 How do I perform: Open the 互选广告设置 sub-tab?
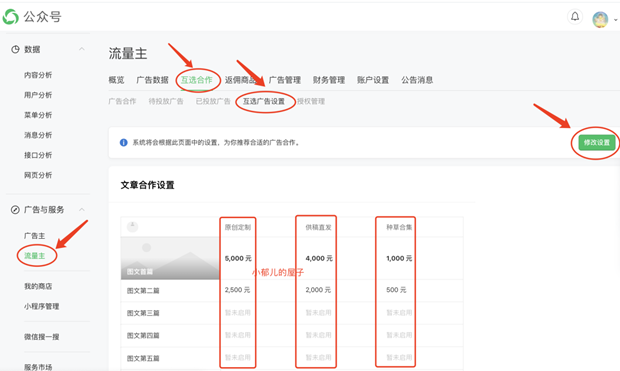[x=264, y=101]
